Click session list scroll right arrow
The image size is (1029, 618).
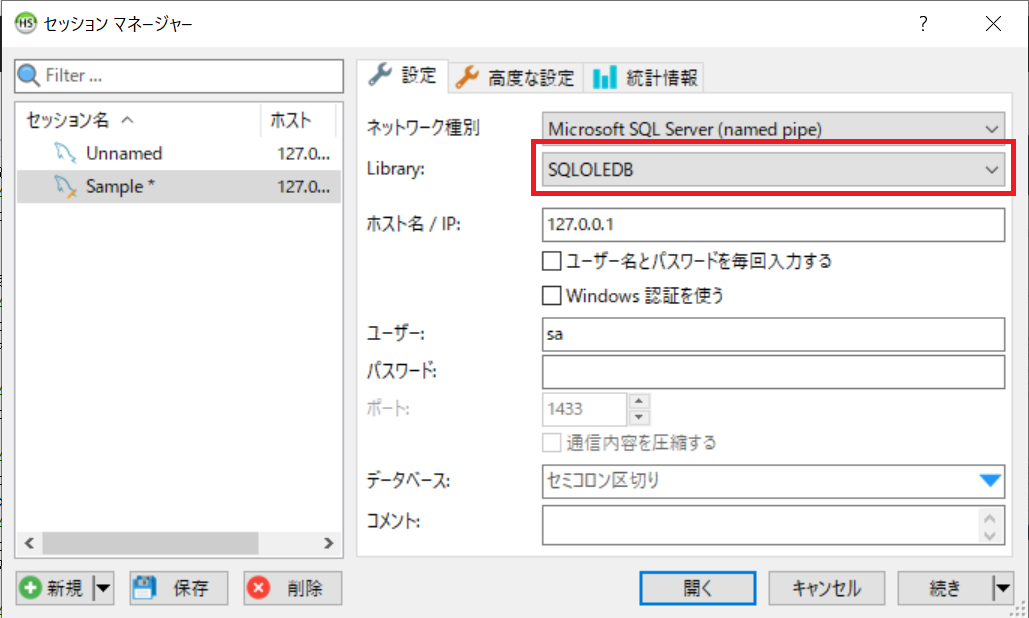point(328,543)
